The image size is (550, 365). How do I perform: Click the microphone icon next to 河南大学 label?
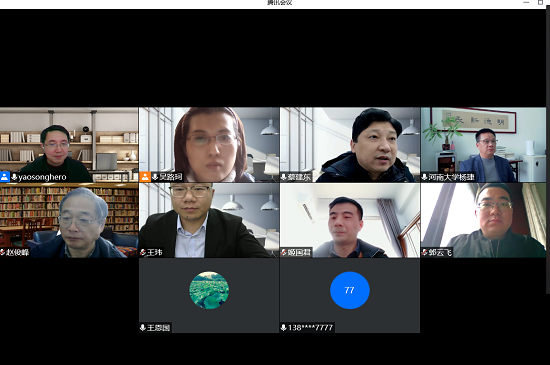click(424, 177)
